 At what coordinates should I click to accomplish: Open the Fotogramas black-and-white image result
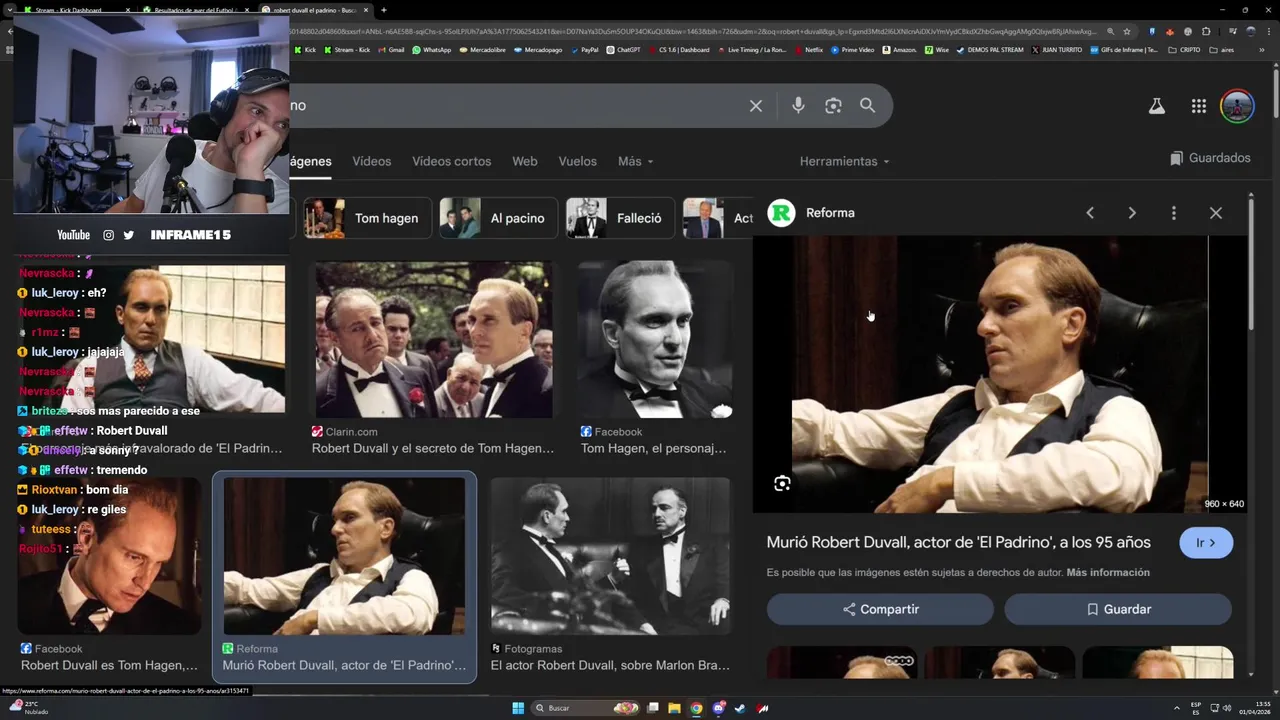click(610, 556)
